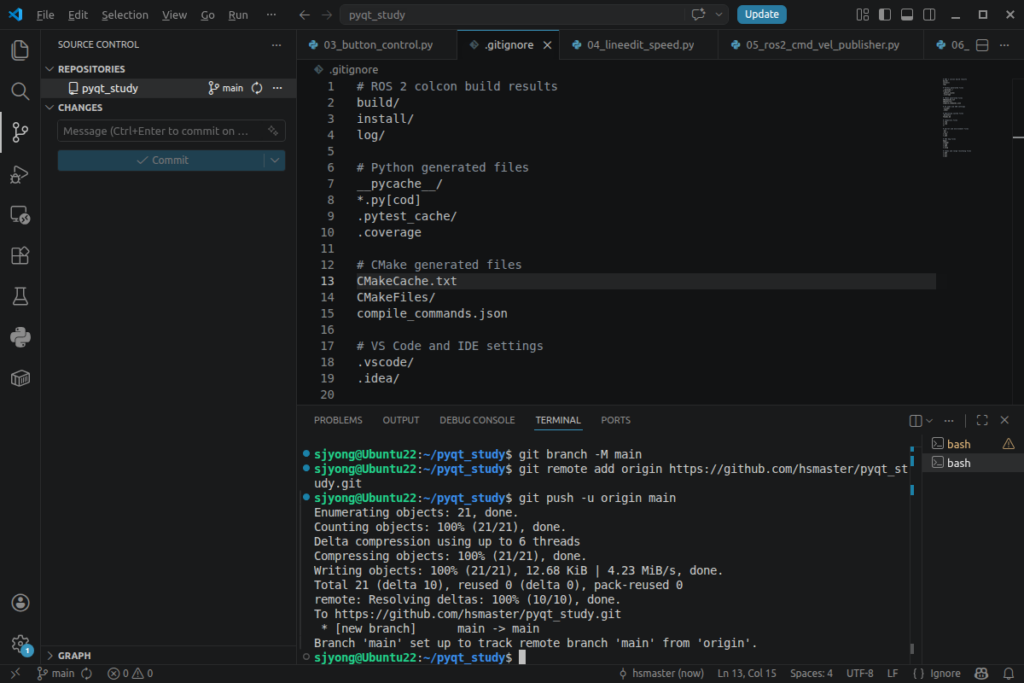
Task: Click the editor minimap preview
Action: [x=957, y=118]
